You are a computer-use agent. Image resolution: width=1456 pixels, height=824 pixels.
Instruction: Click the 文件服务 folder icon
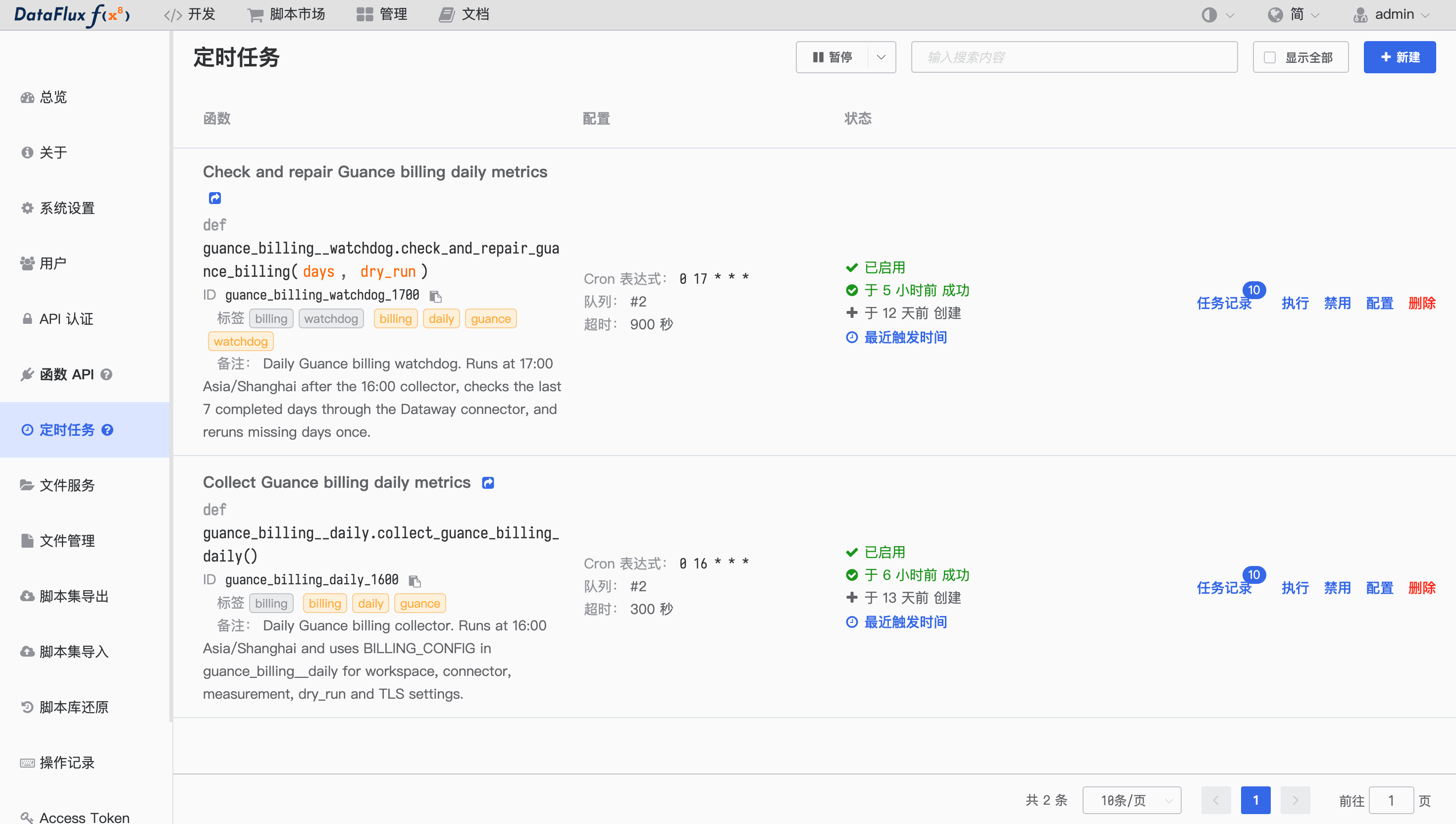pos(27,486)
